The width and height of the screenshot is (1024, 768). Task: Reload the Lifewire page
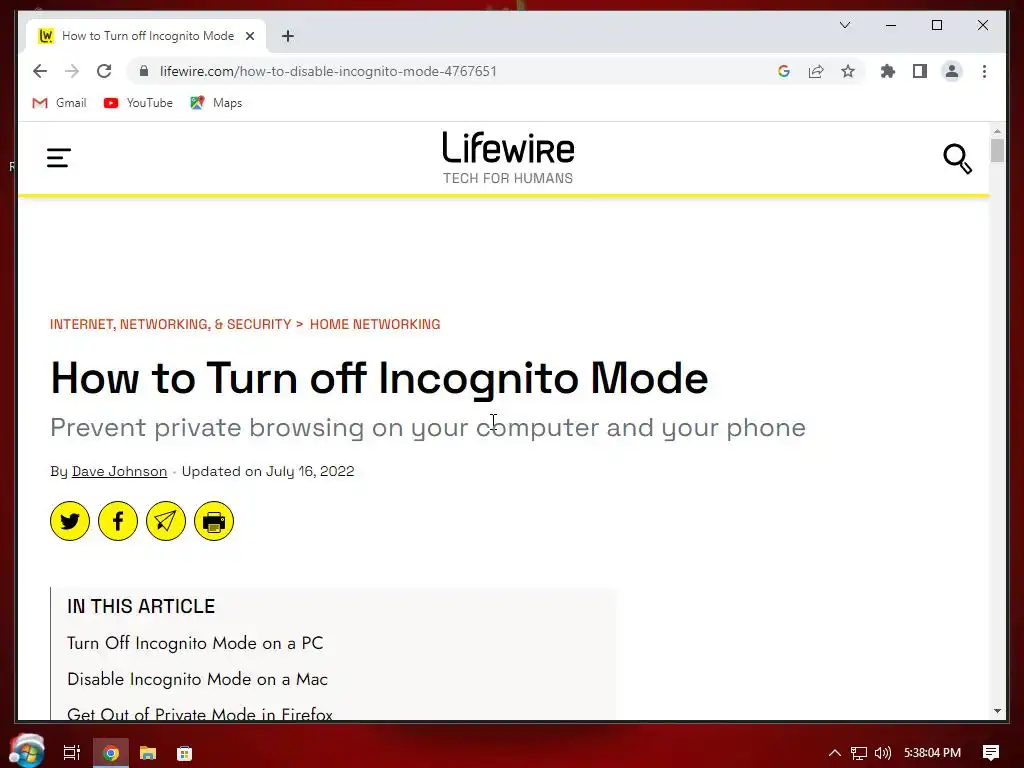[x=104, y=71]
